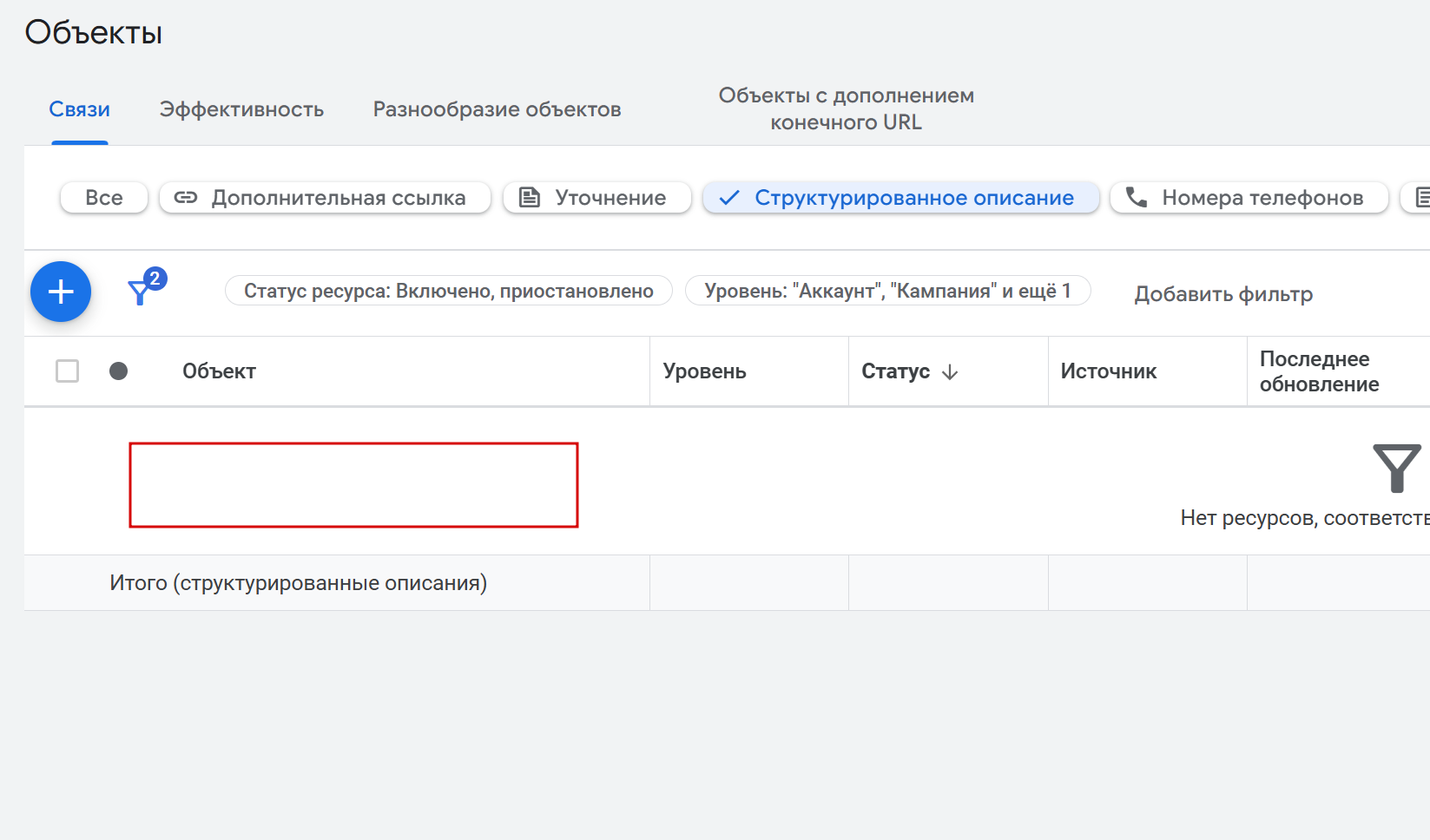Open Объекты с дополнением конечного URL tab

pos(846,108)
